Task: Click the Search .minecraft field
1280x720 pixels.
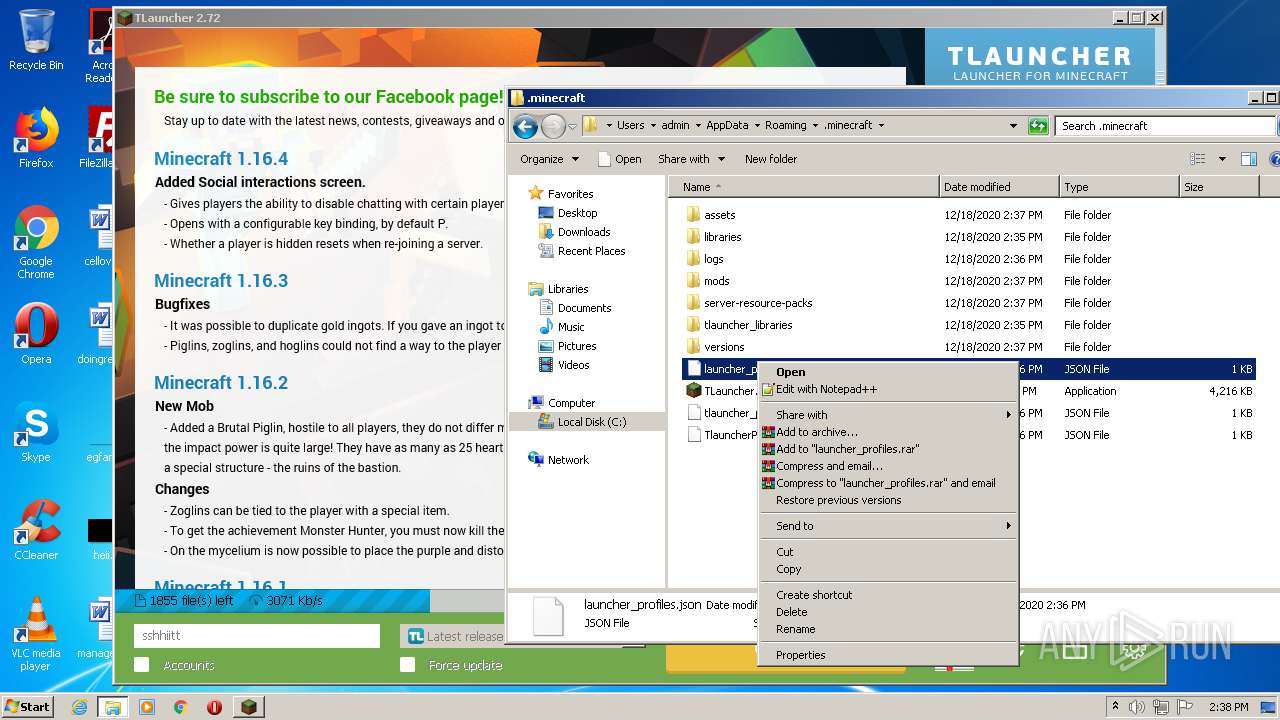Action: point(1165,126)
